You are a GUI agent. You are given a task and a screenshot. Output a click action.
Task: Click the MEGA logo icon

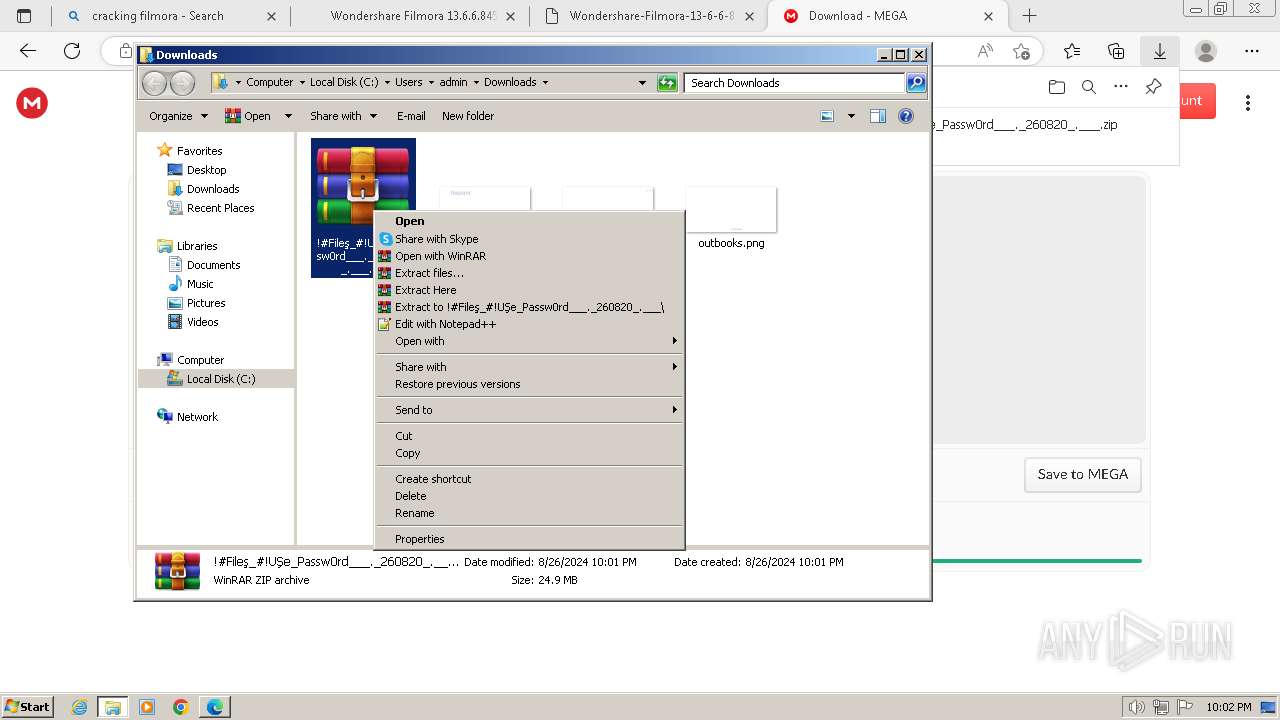point(32,102)
